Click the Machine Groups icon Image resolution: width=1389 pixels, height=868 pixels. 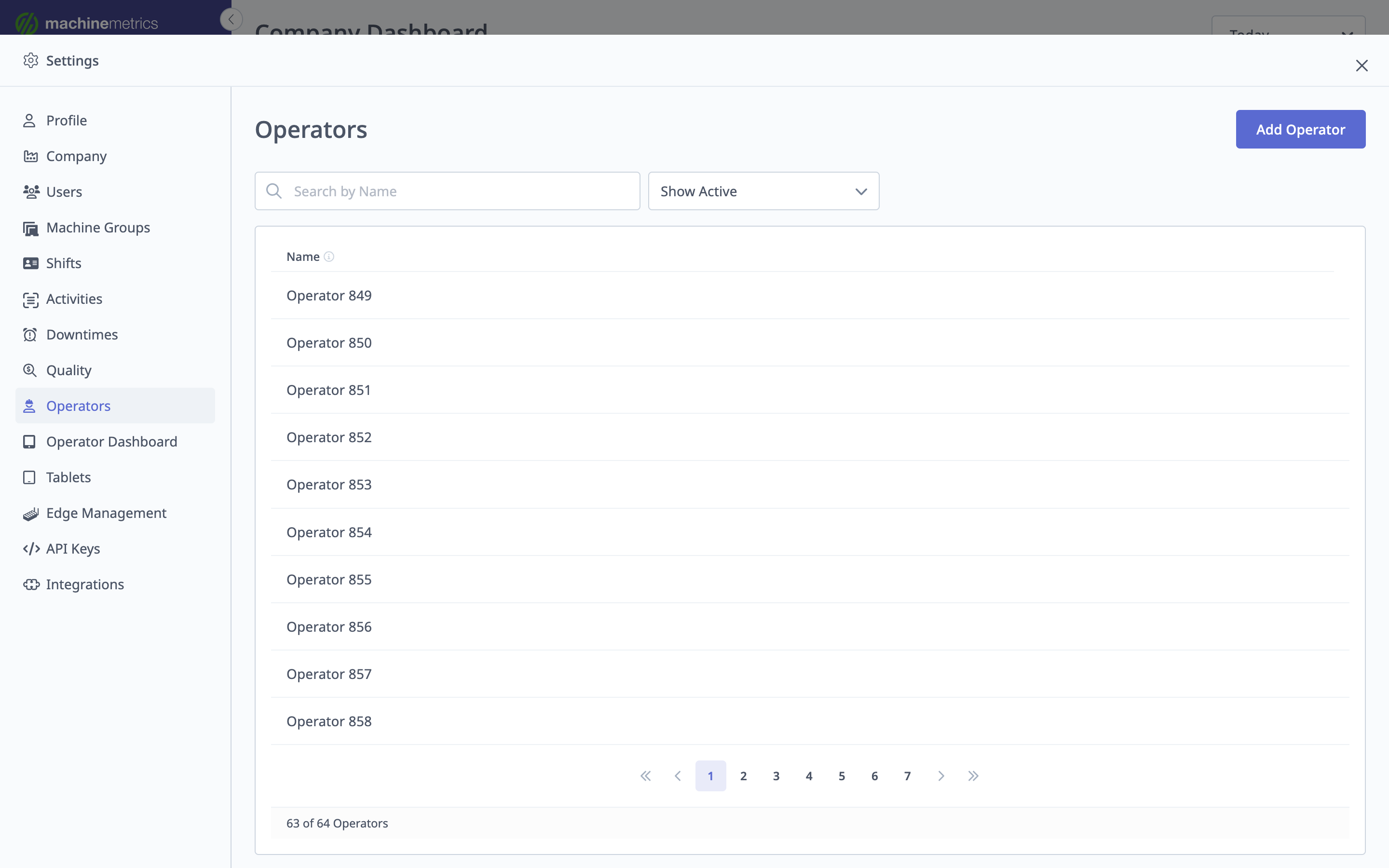pyautogui.click(x=30, y=228)
